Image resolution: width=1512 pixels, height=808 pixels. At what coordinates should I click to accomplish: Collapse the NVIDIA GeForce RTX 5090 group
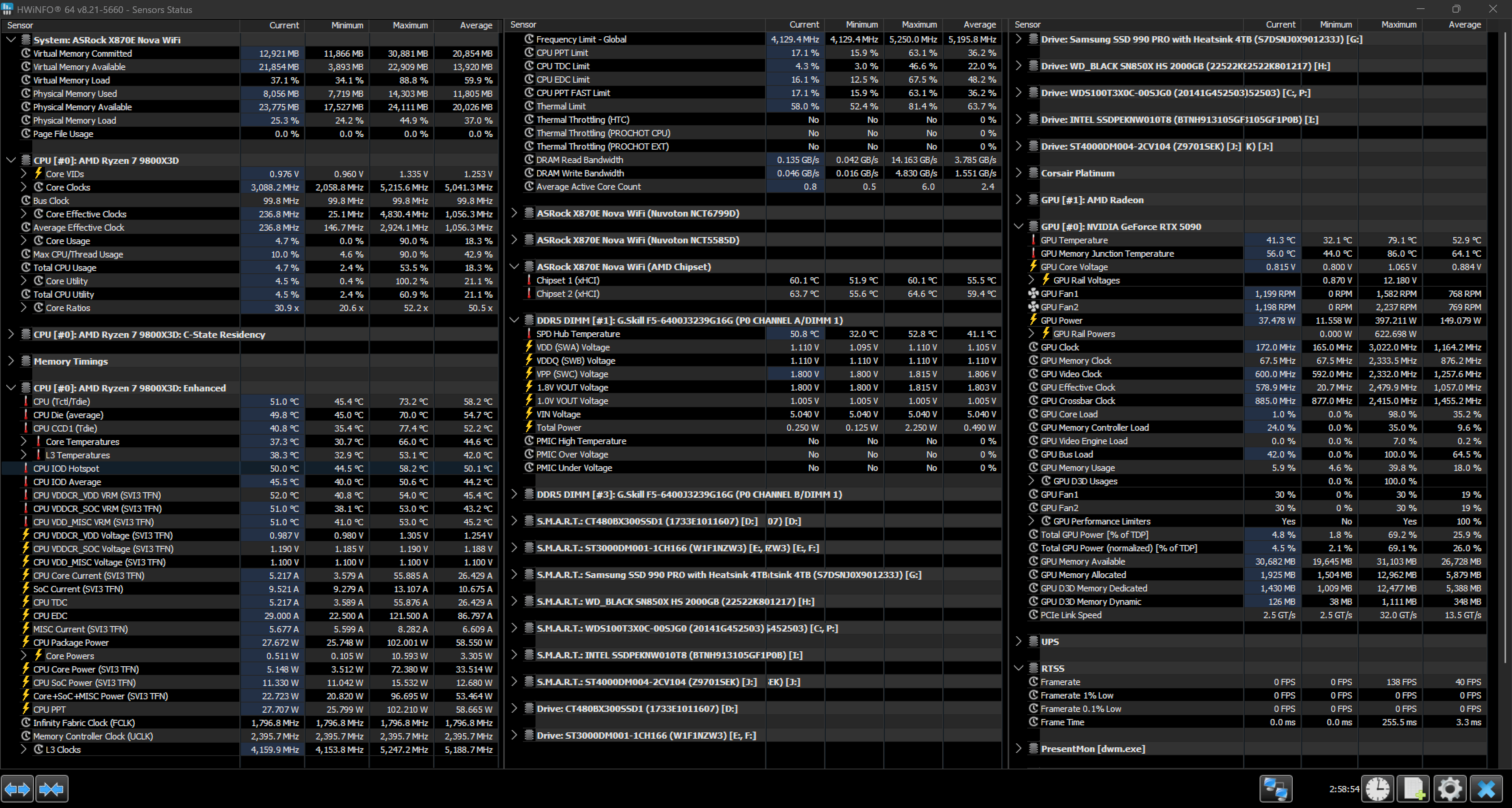point(1019,226)
